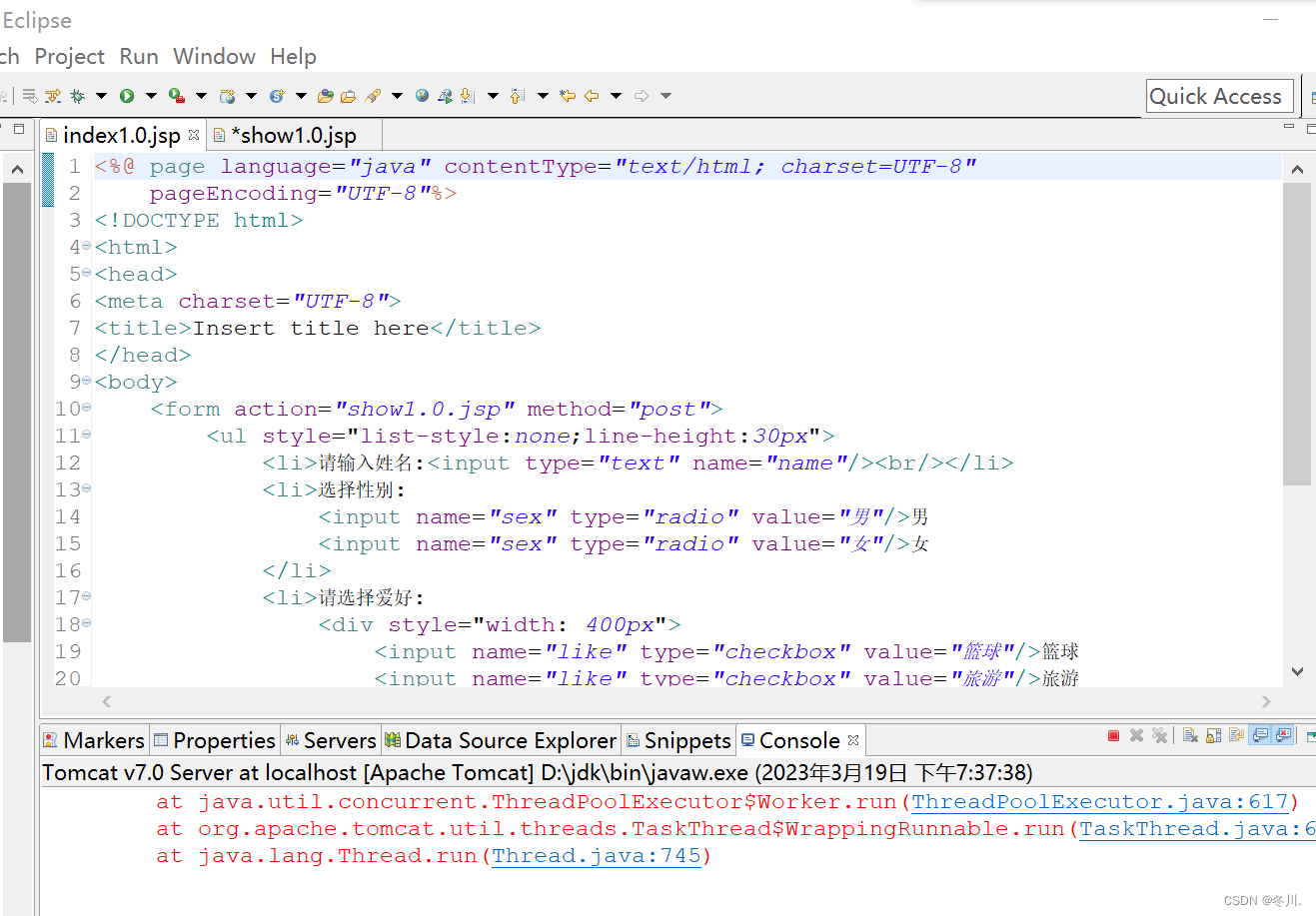Open the Run dropdown arrow
This screenshot has height=916, width=1316.
(x=151, y=96)
